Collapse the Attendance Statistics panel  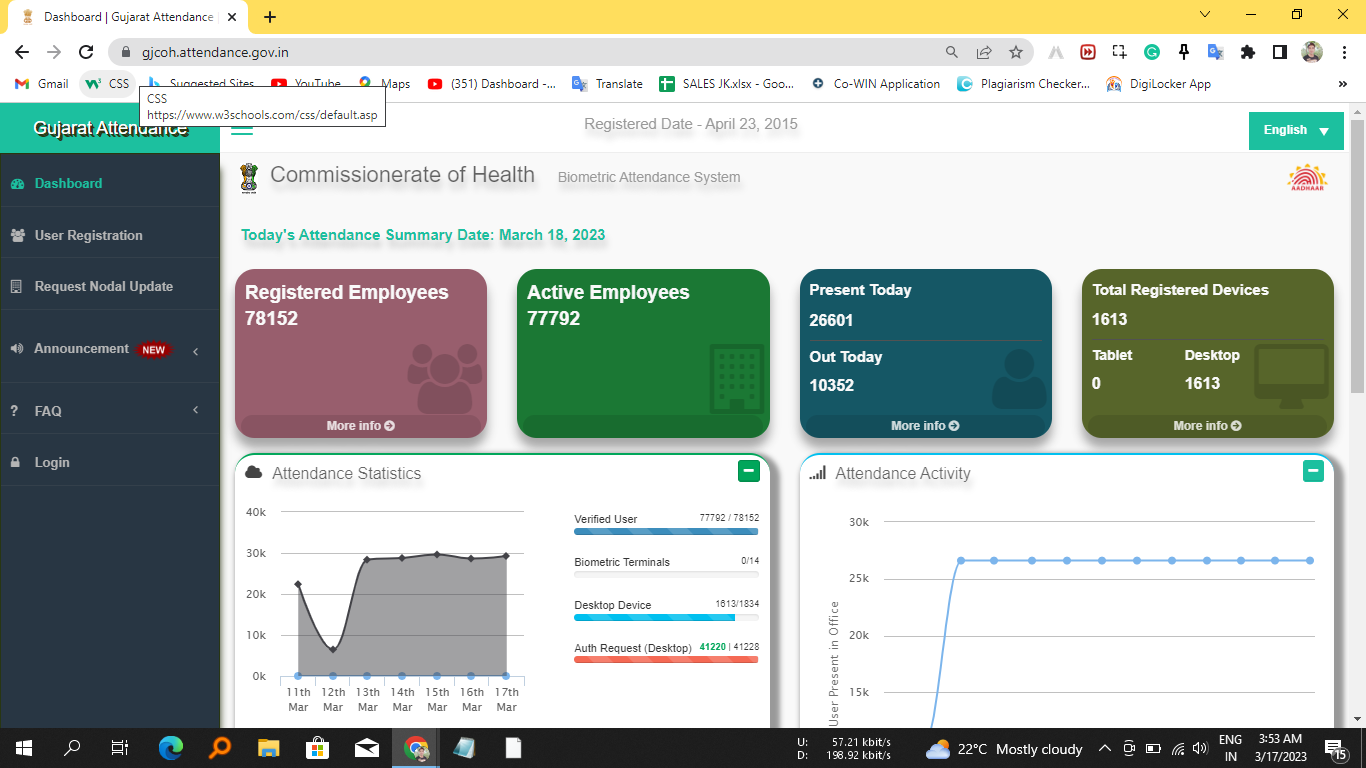pos(747,471)
